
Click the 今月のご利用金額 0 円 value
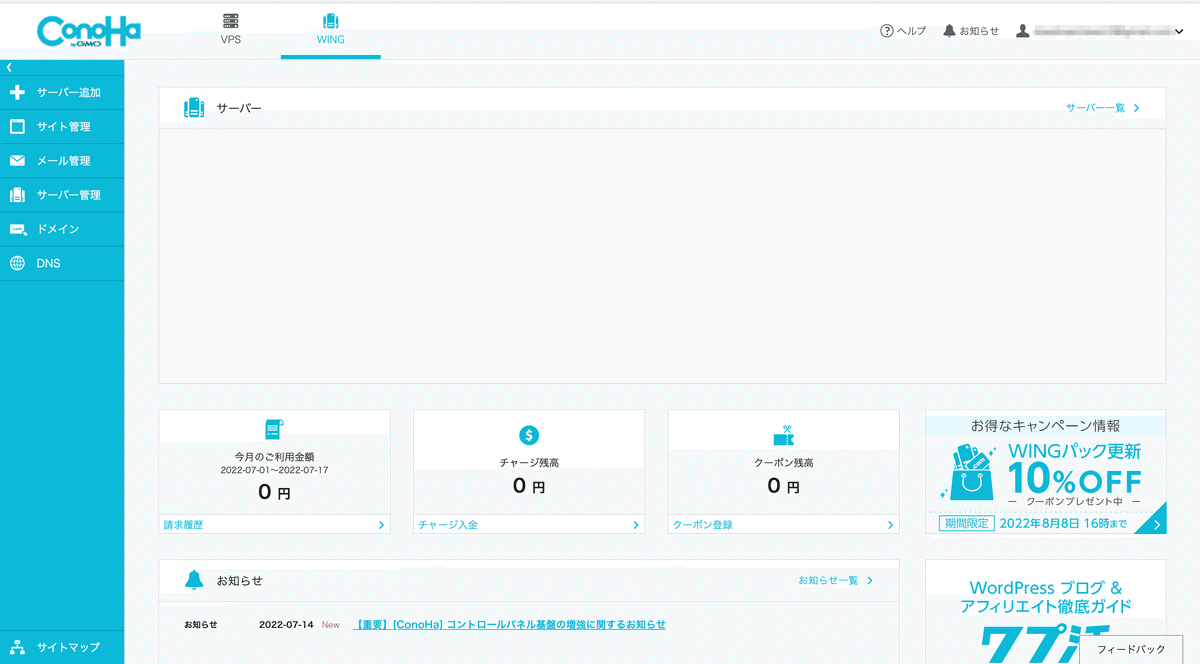[x=274, y=492]
